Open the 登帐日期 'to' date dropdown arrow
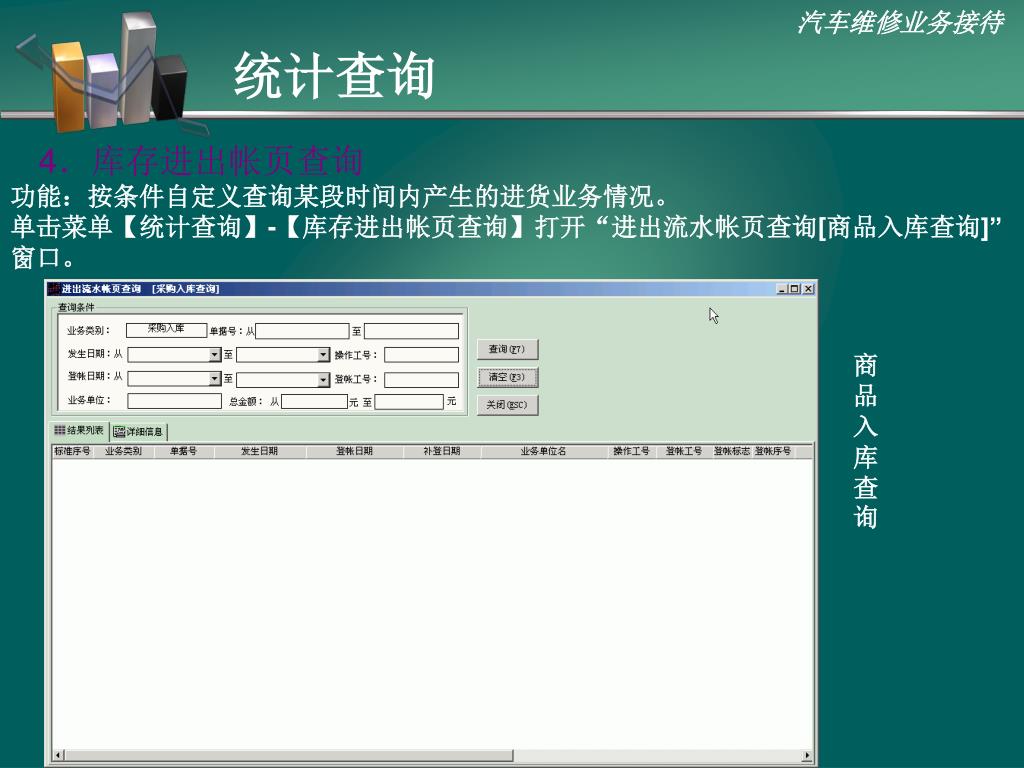The width and height of the screenshot is (1024, 768). (x=323, y=379)
